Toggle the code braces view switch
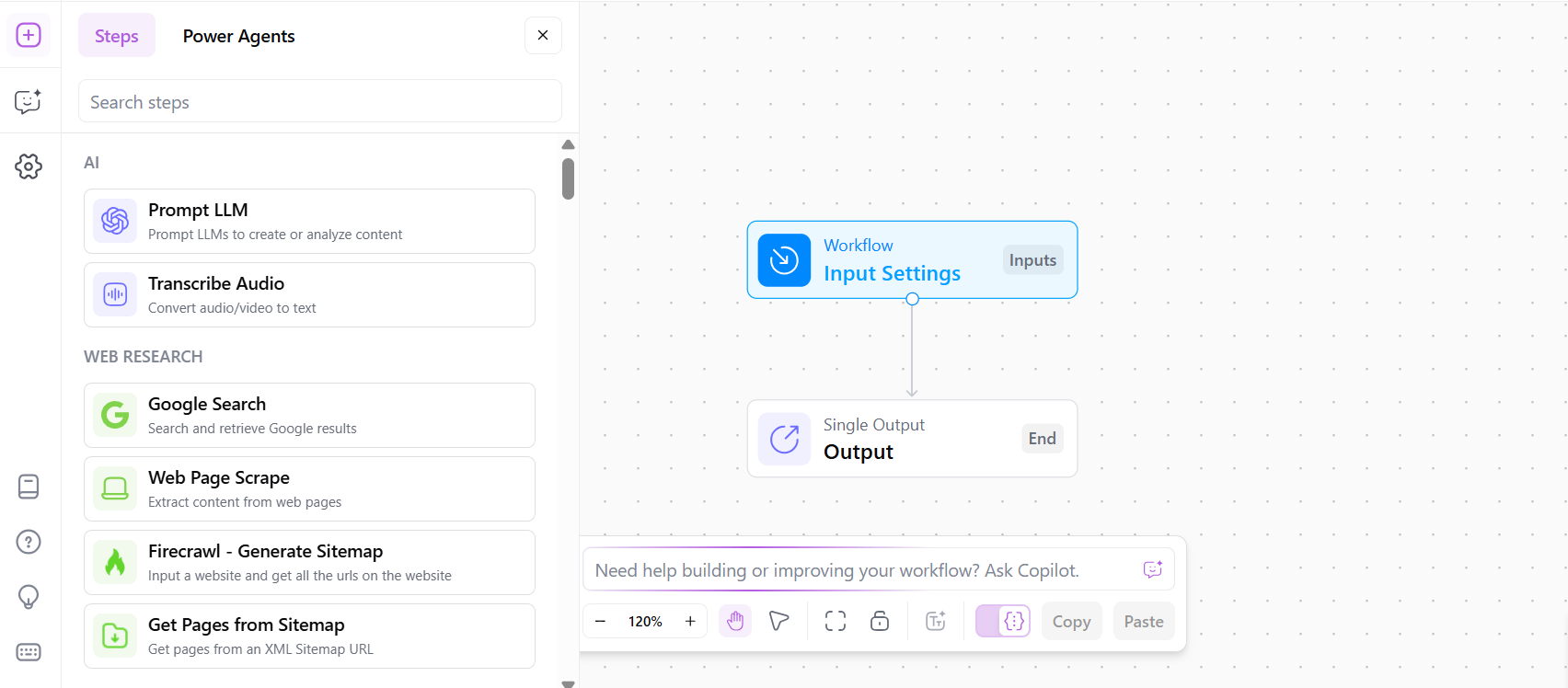Viewport: 1568px width, 688px height. click(1003, 621)
